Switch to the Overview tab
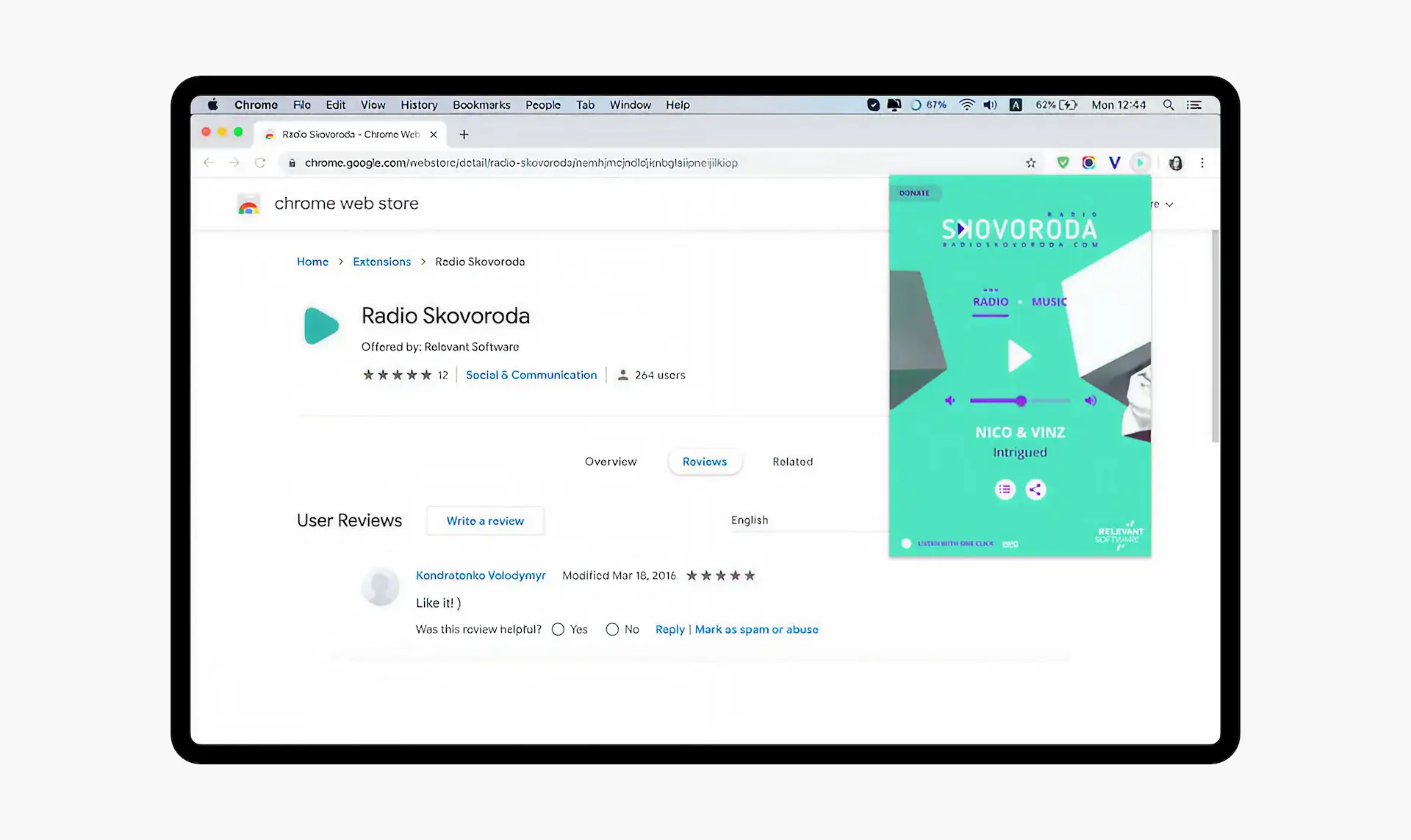The image size is (1411, 840). 611,462
